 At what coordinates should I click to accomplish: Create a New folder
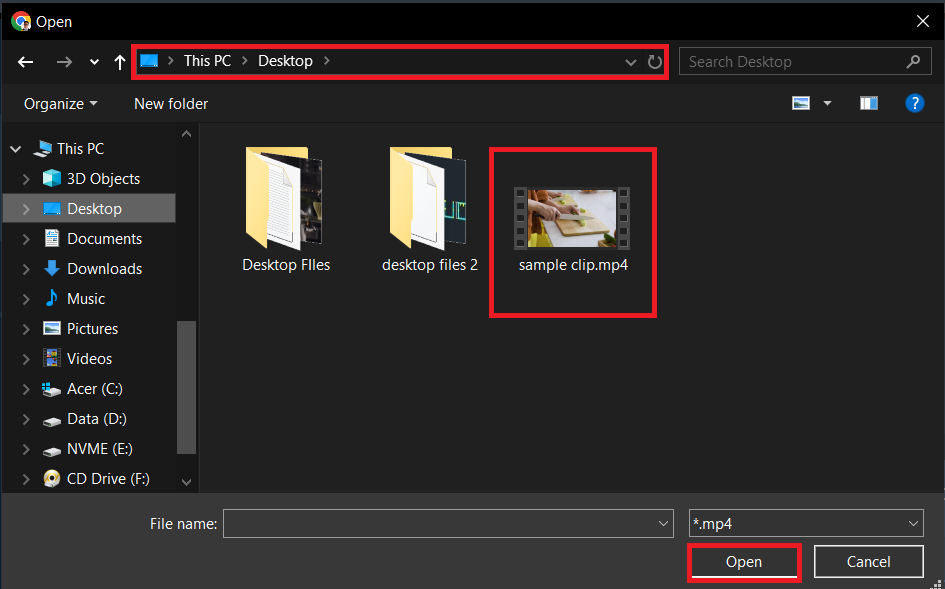click(x=170, y=103)
